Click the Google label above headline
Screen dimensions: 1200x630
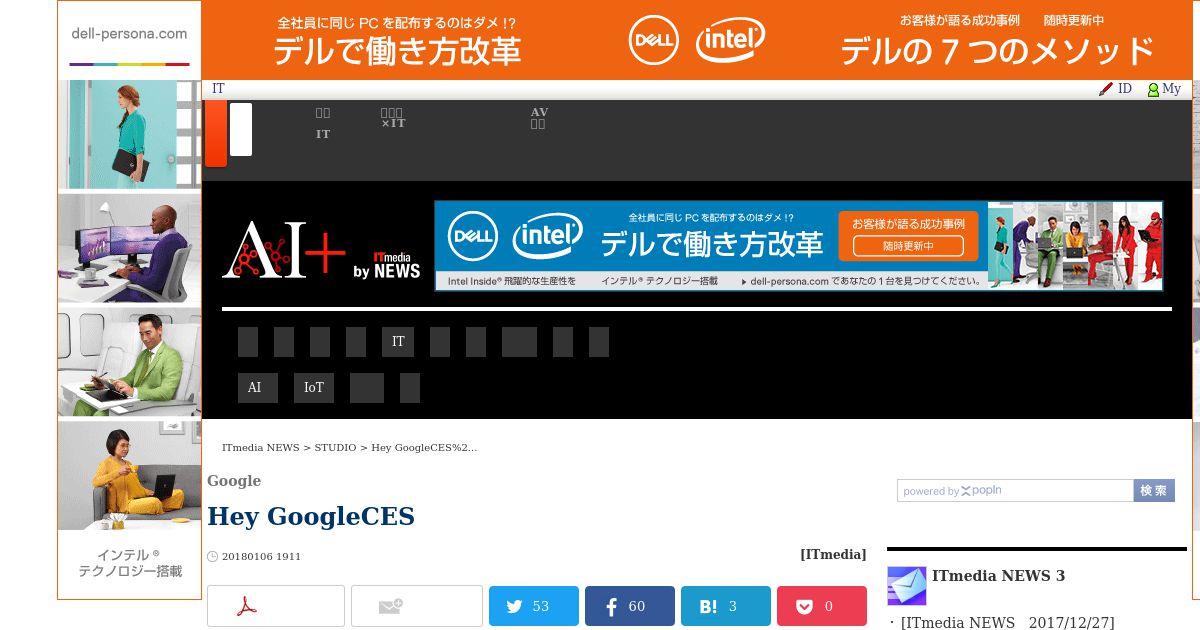pos(234,481)
